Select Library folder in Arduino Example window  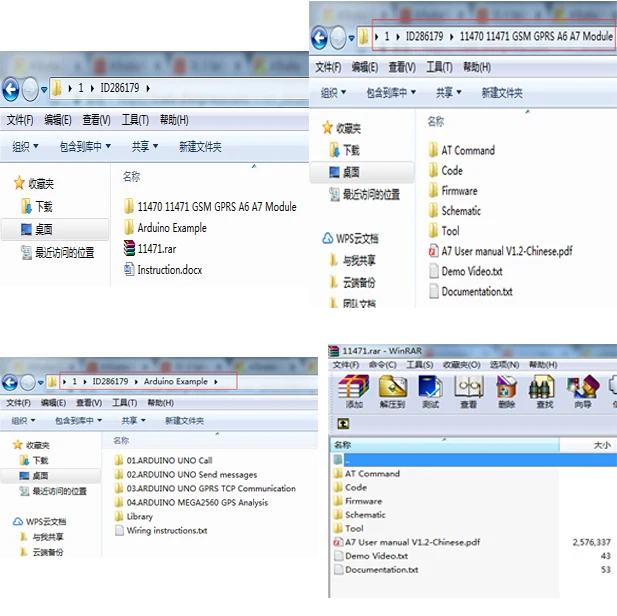click(134, 516)
